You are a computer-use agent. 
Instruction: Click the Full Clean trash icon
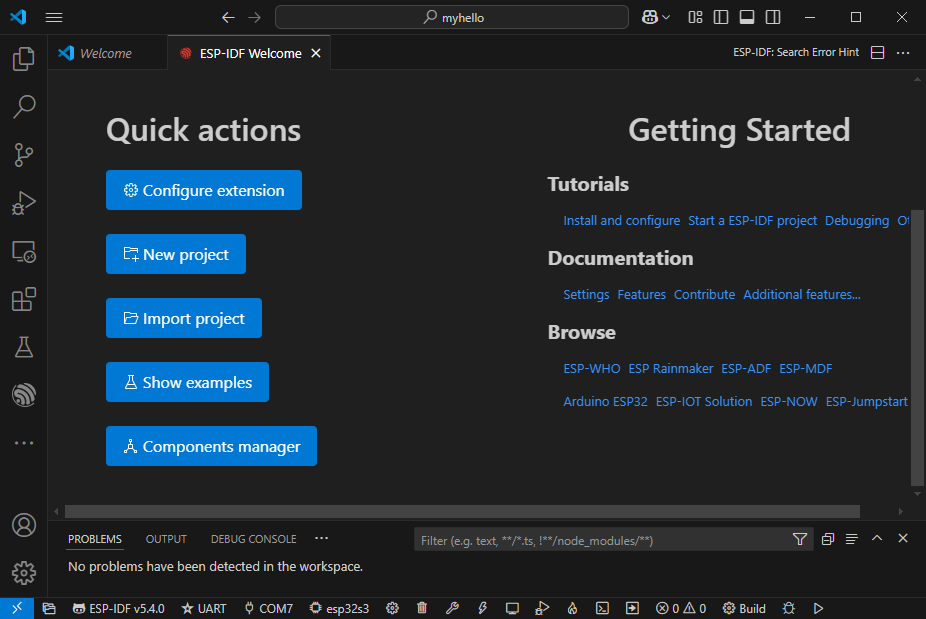click(422, 608)
